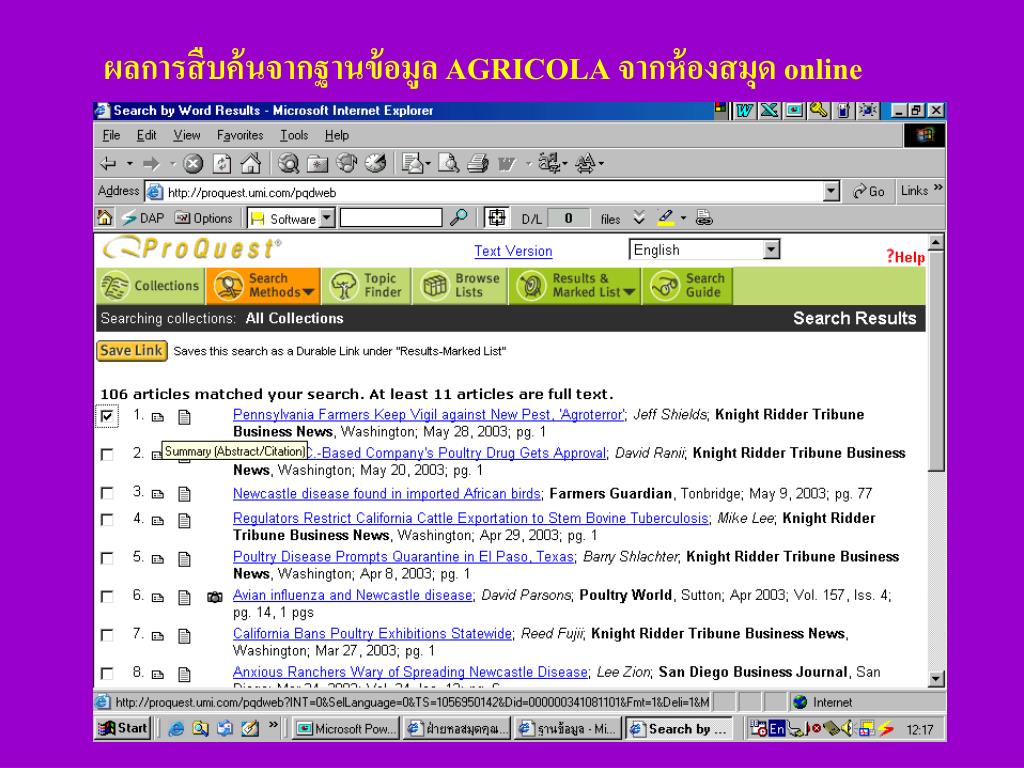Click the Stop loading icon
This screenshot has width=1024, height=768.
pos(193,163)
